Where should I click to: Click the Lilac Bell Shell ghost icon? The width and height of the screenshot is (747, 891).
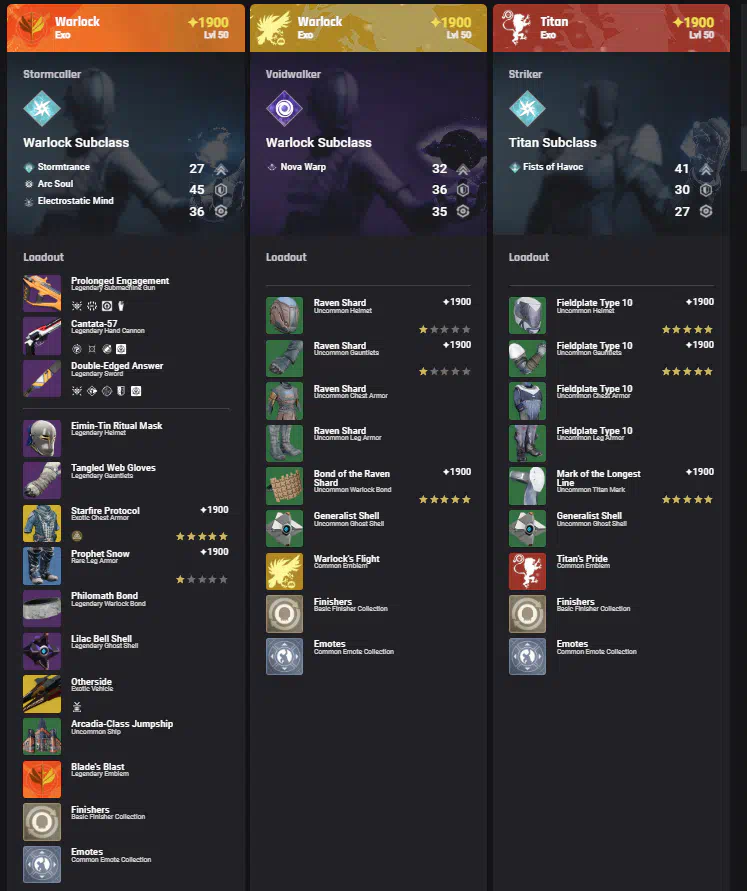pos(42,651)
